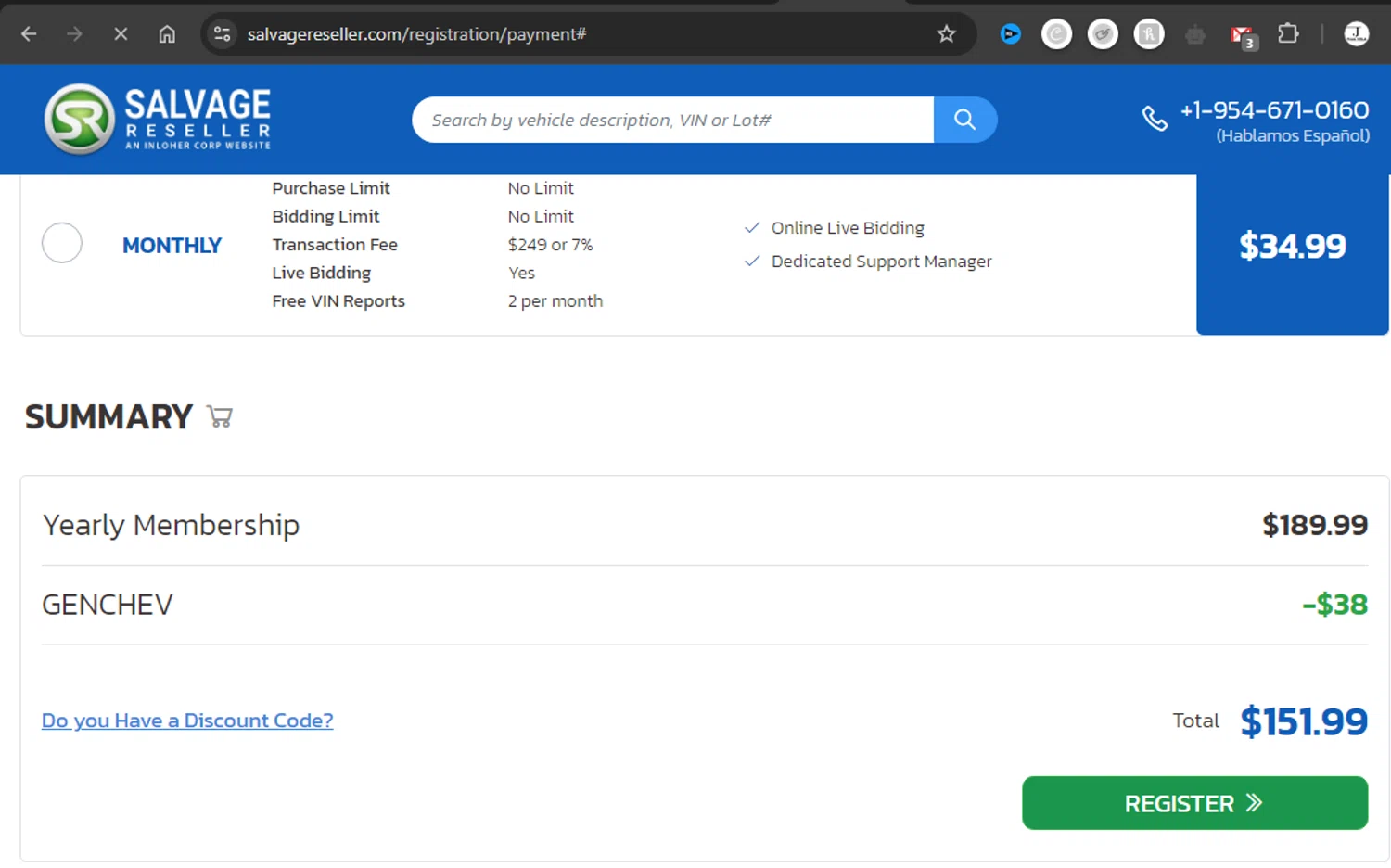Click the third round gray extension icon

(x=1103, y=34)
